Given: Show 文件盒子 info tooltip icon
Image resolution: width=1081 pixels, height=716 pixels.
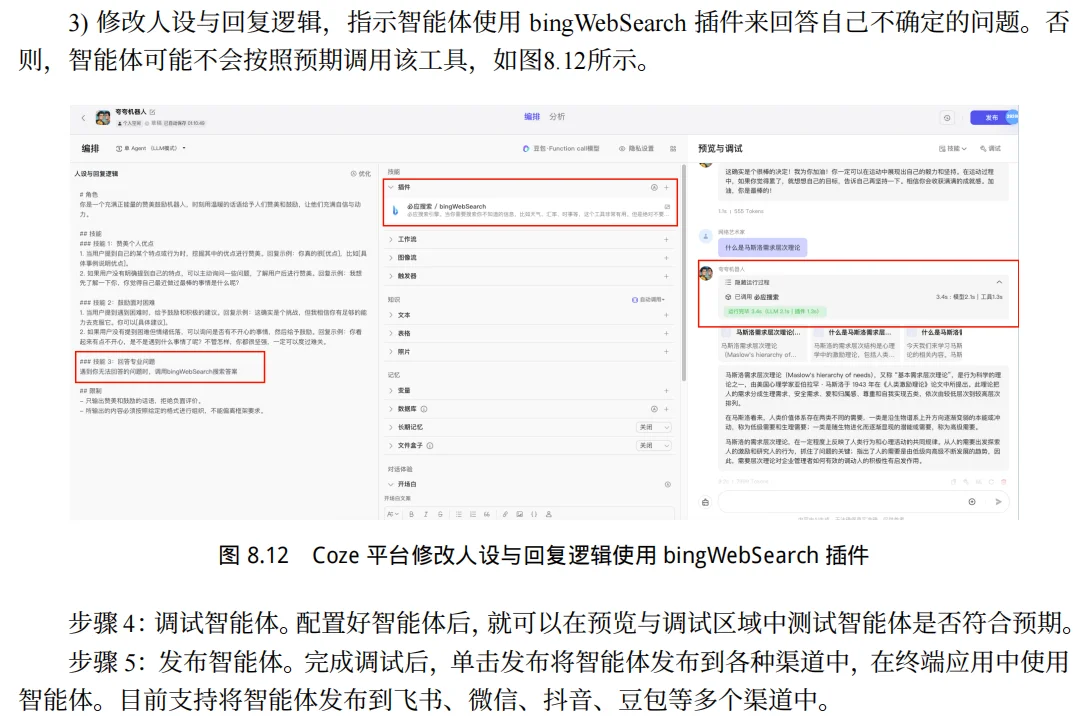Looking at the screenshot, I should [x=430, y=446].
